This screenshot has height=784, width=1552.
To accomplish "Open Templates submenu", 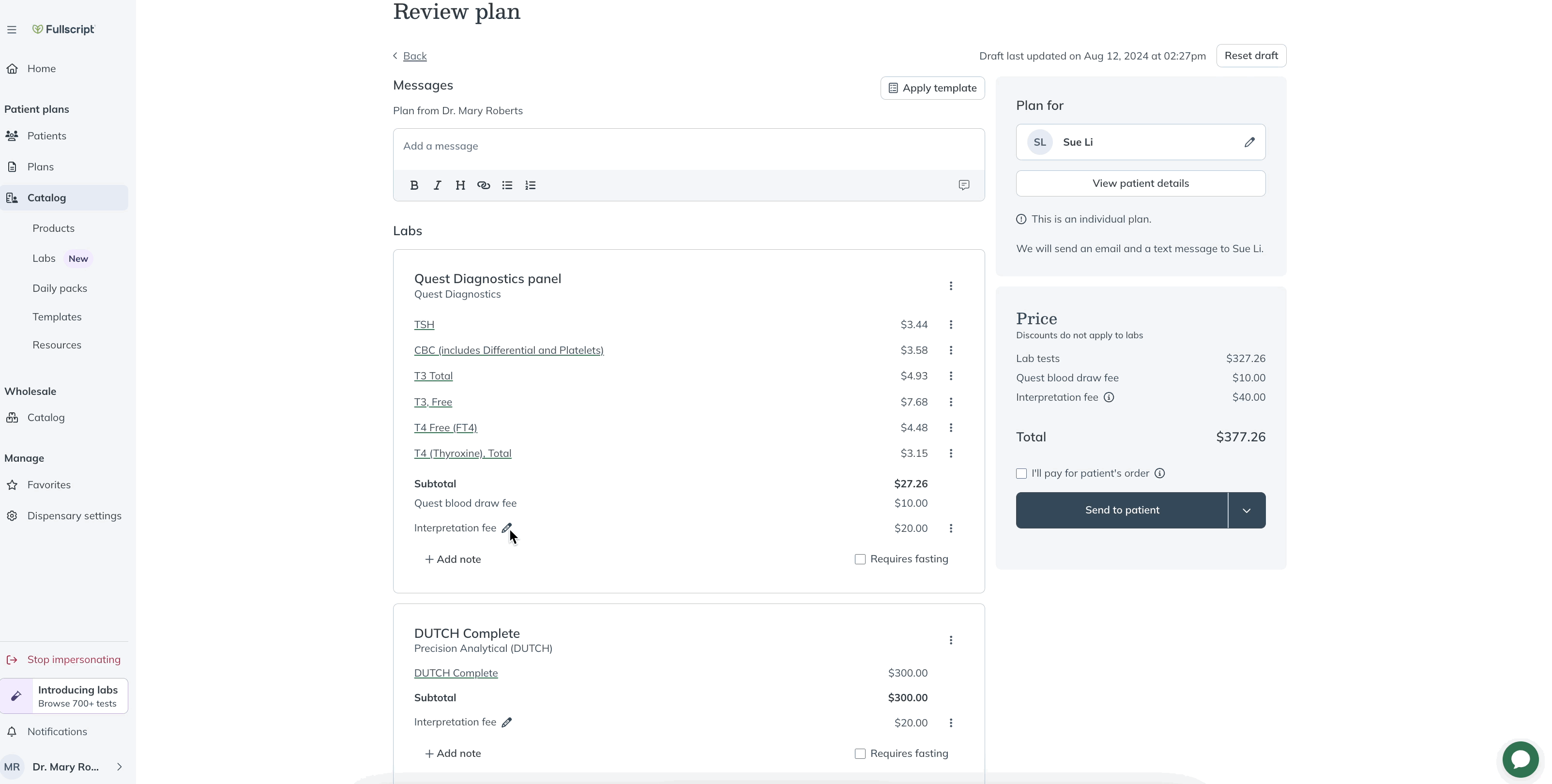I will coord(57,317).
